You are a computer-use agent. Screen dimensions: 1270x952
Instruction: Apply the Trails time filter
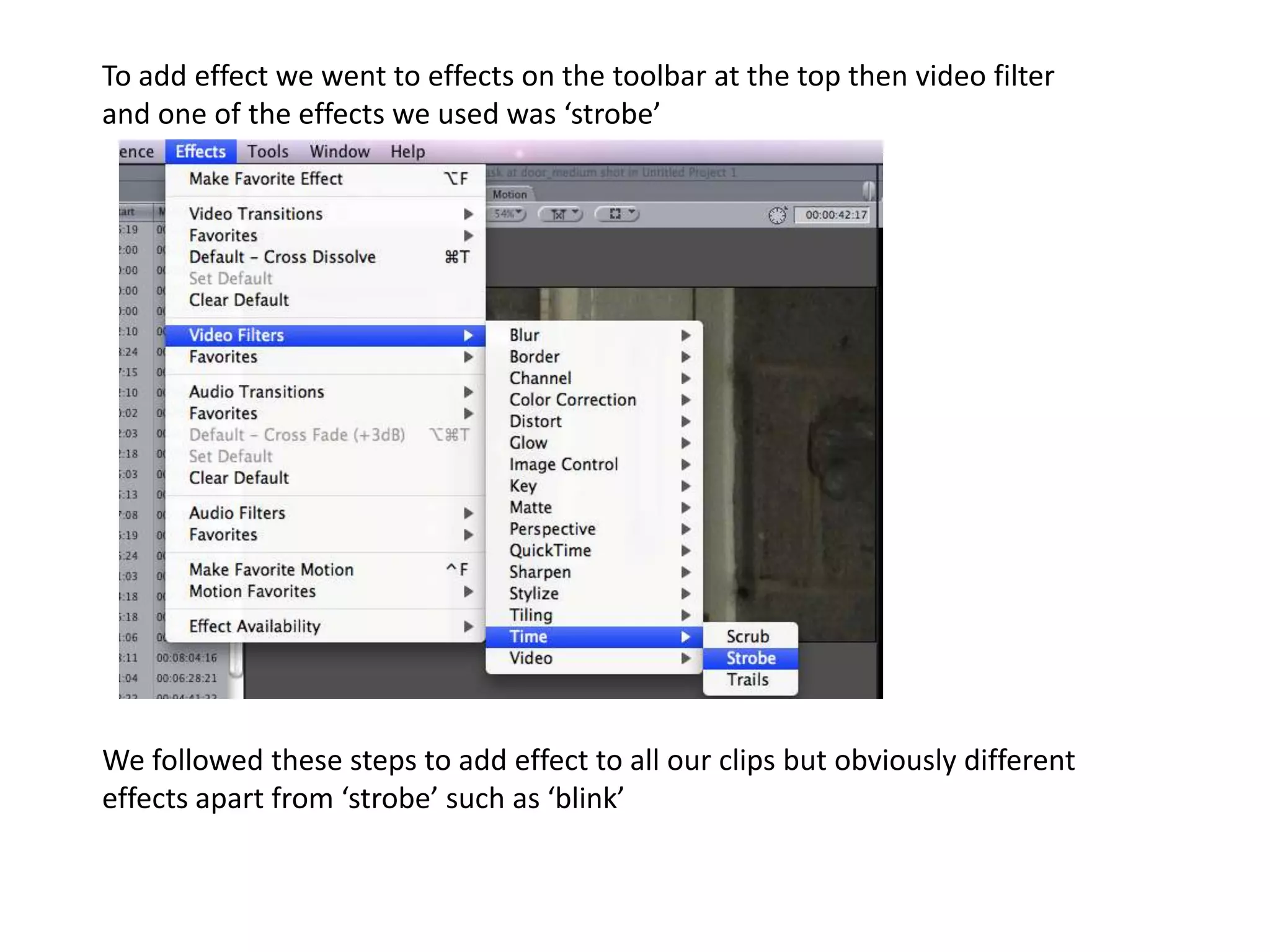[750, 680]
